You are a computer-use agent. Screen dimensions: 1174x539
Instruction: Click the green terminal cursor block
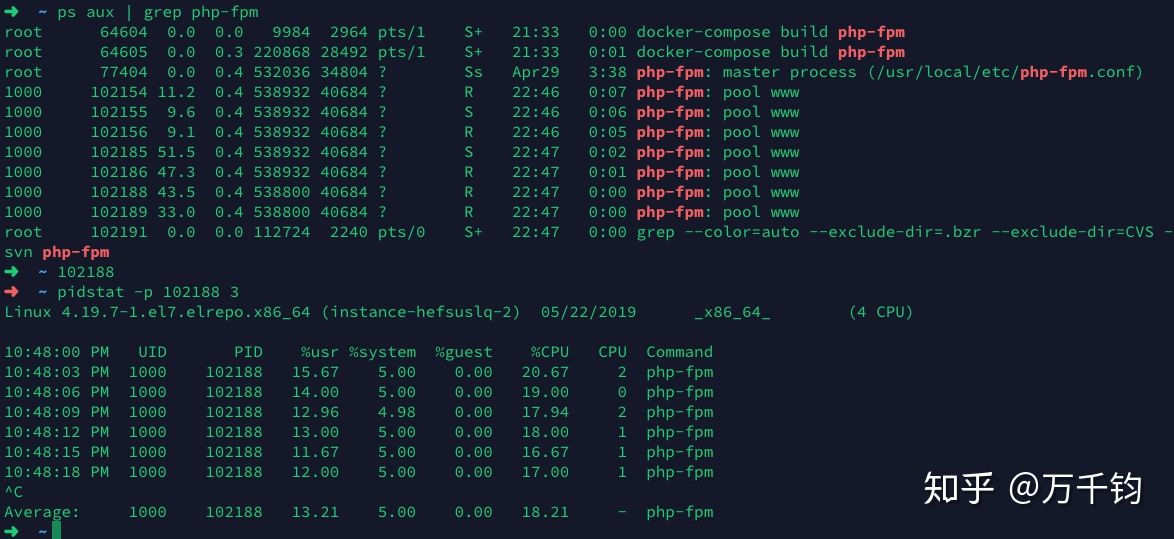click(x=56, y=530)
